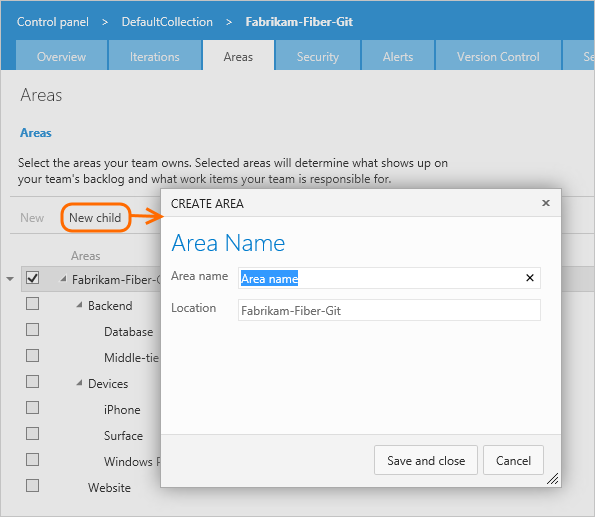
Task: Cancel the Create Area dialog
Action: point(513,460)
